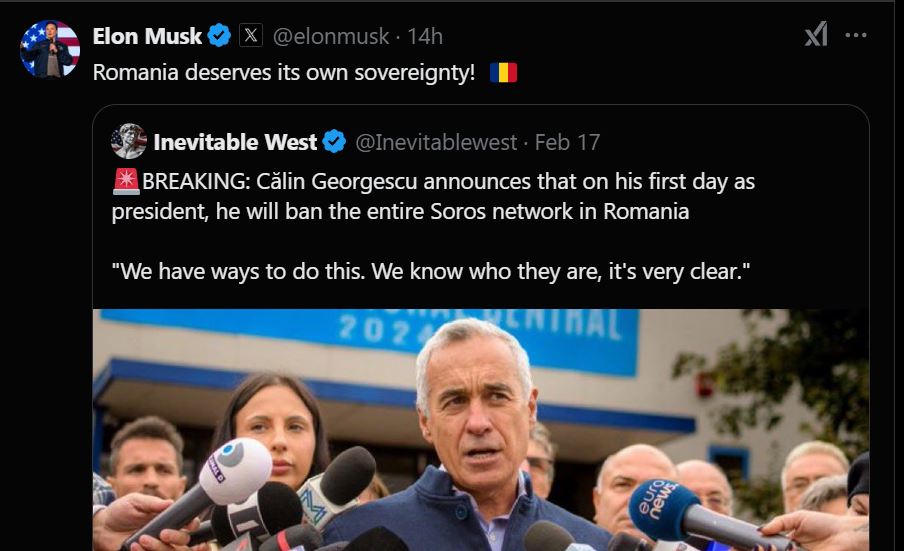Open Inevitable West's profile avatar

click(x=129, y=141)
